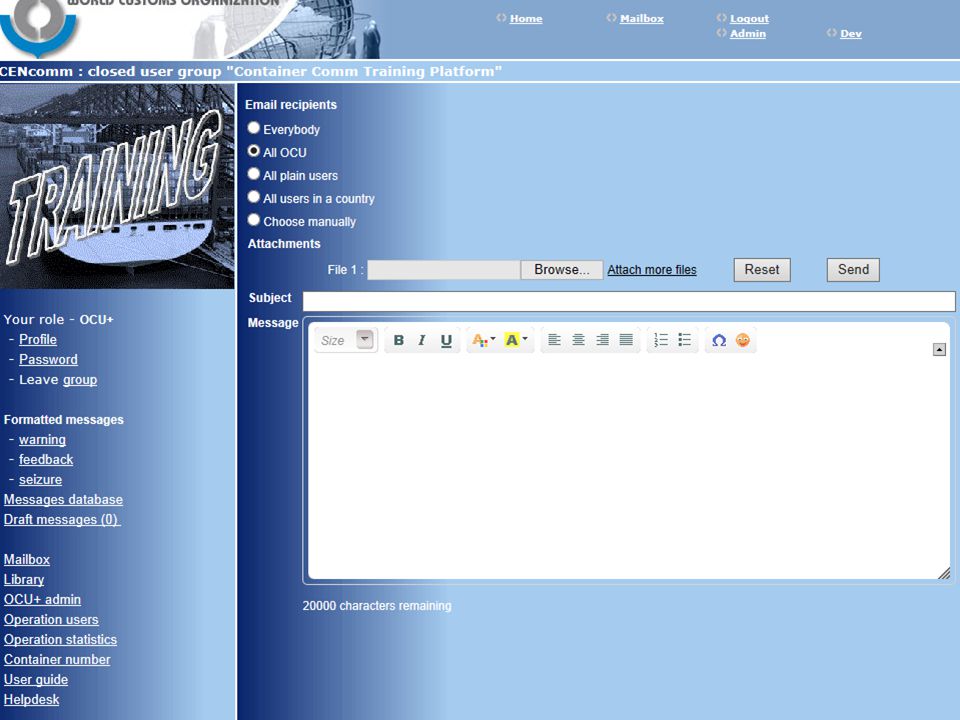Open OCU+ admin link
Screen dimensions: 960x720
click(x=42, y=600)
